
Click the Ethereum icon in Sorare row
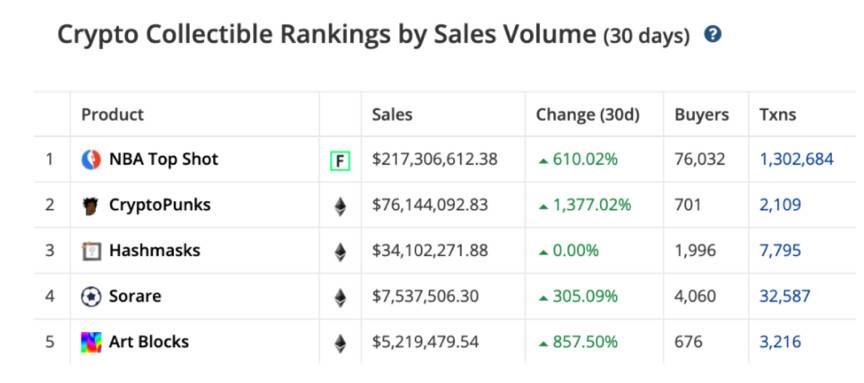341,298
